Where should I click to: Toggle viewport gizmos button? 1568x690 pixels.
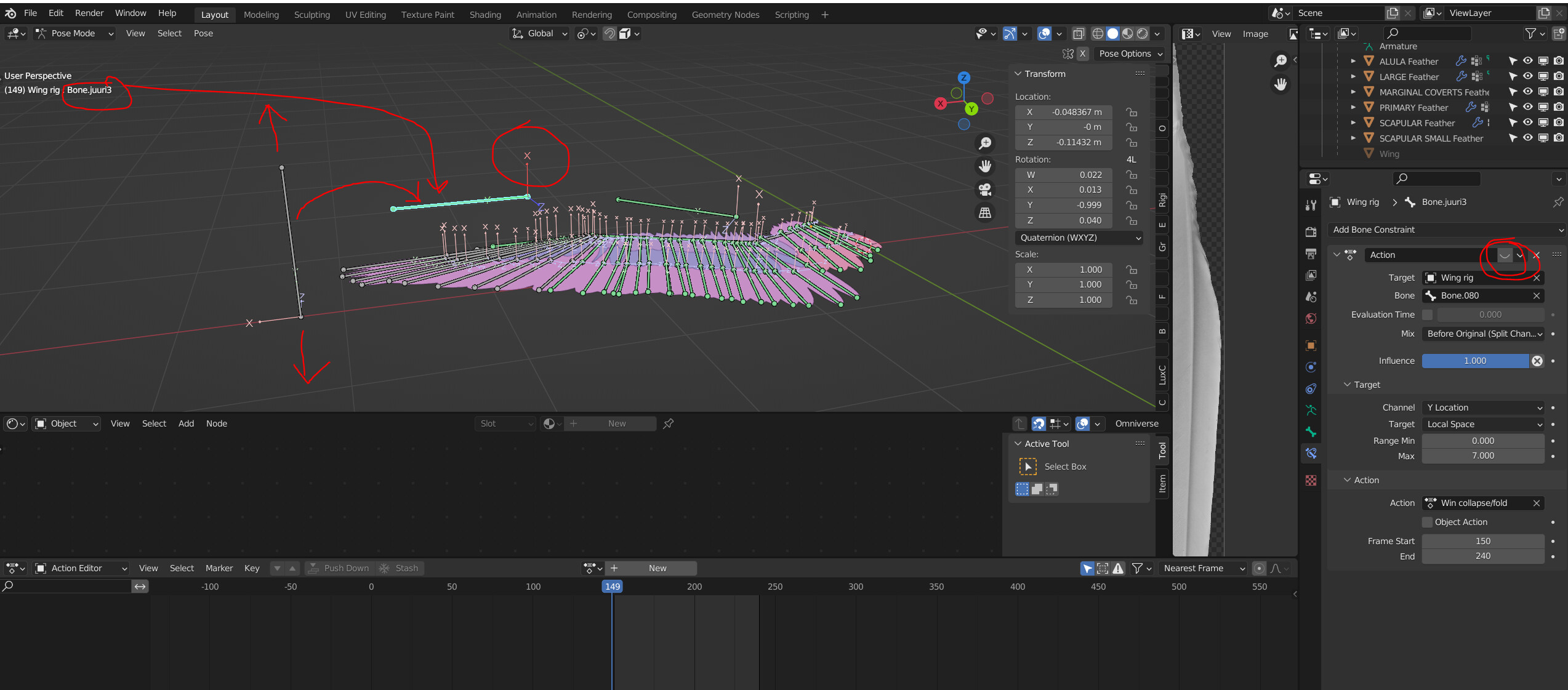click(1010, 34)
